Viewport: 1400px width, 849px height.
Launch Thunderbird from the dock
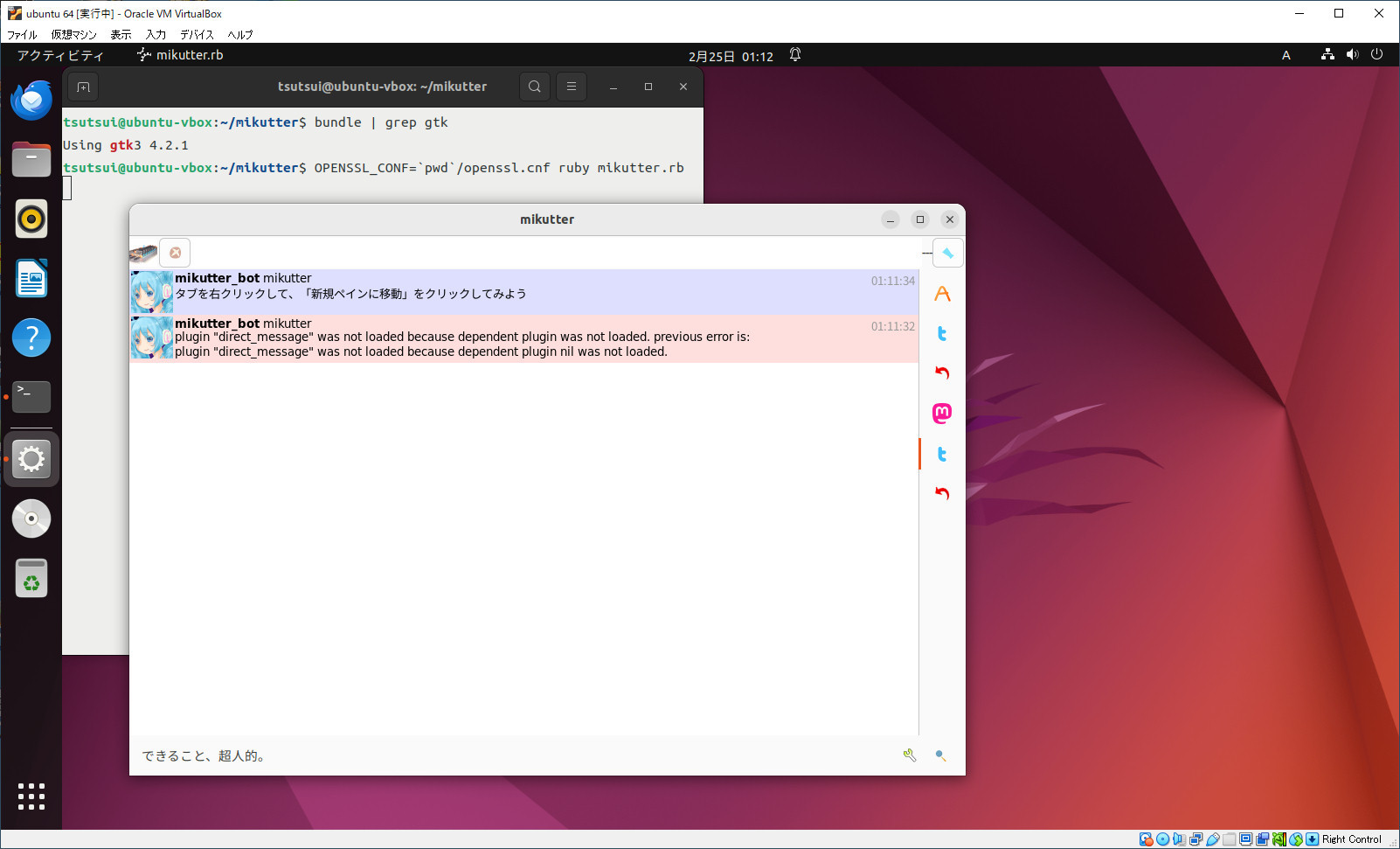31,101
